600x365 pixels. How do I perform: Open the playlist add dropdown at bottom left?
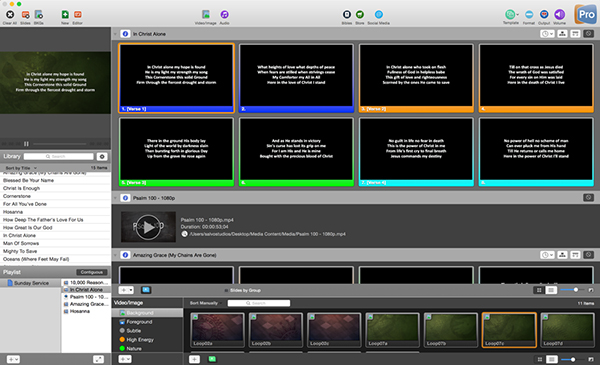13,359
